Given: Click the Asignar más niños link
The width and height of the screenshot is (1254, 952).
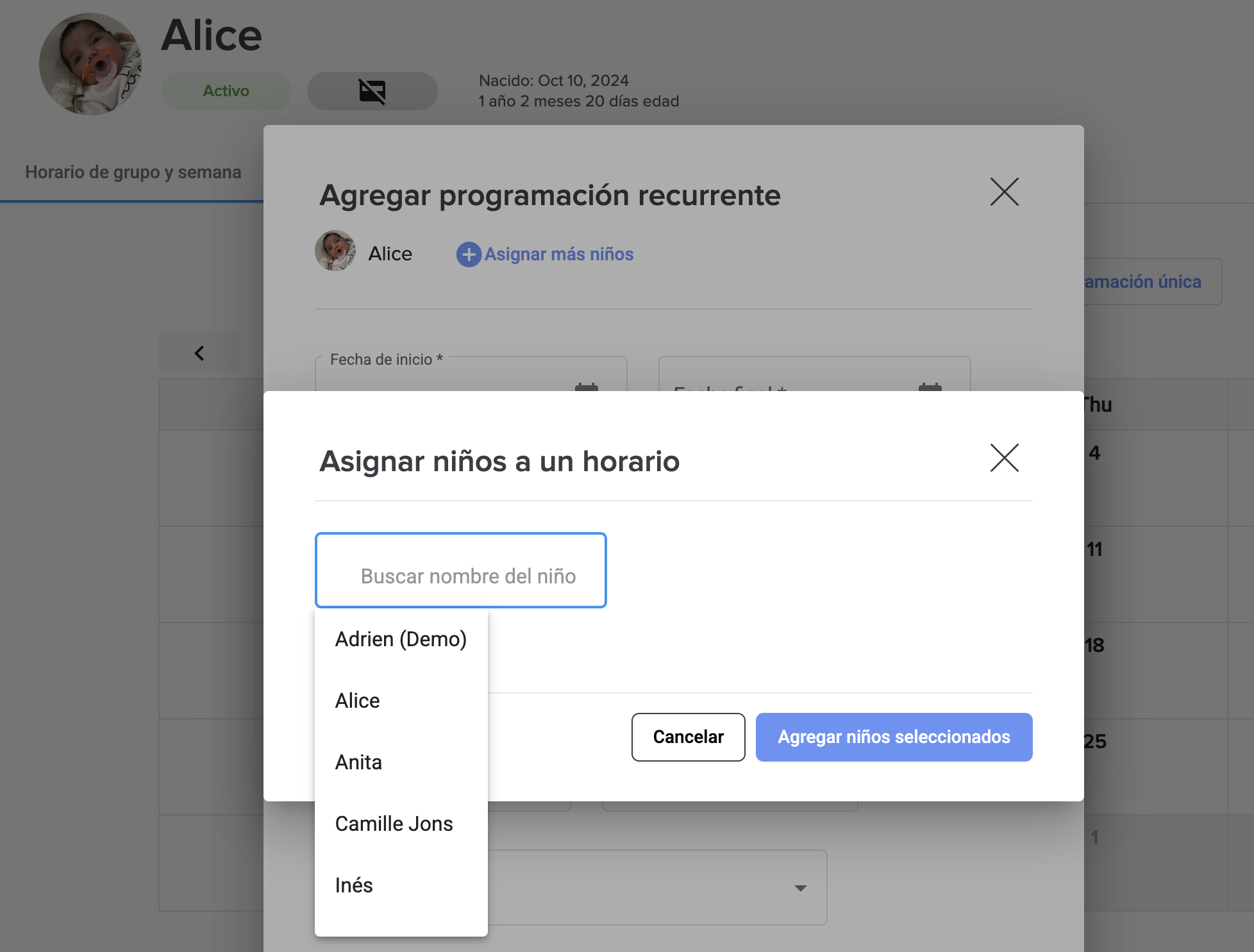Looking at the screenshot, I should pyautogui.click(x=558, y=255).
